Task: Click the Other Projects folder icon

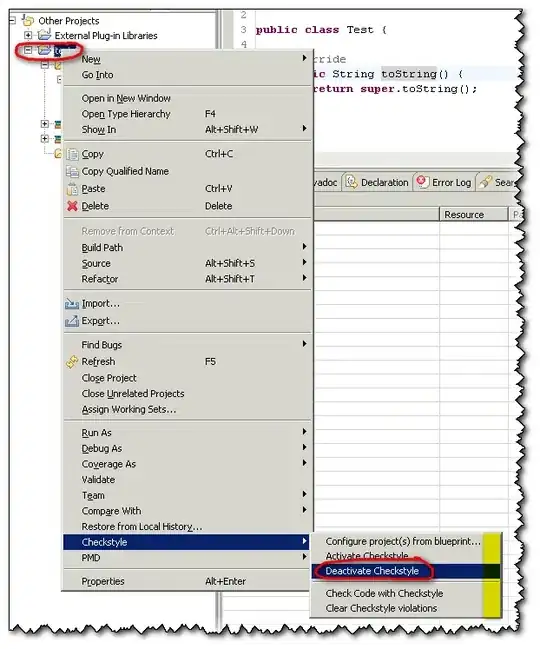Action: pyautogui.click(x=28, y=20)
